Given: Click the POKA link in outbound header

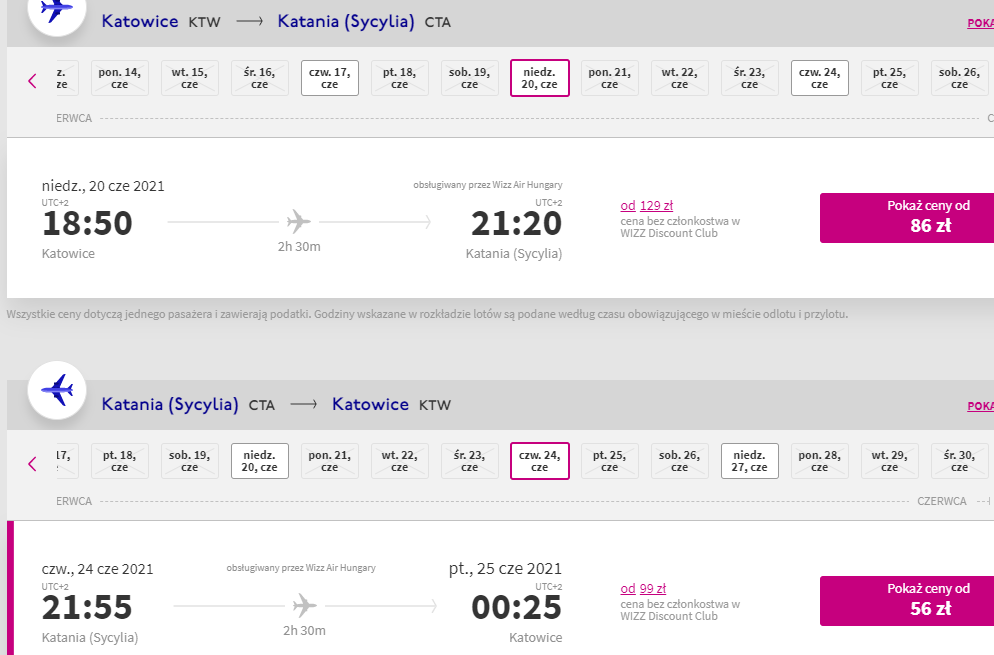Looking at the screenshot, I should coord(980,23).
